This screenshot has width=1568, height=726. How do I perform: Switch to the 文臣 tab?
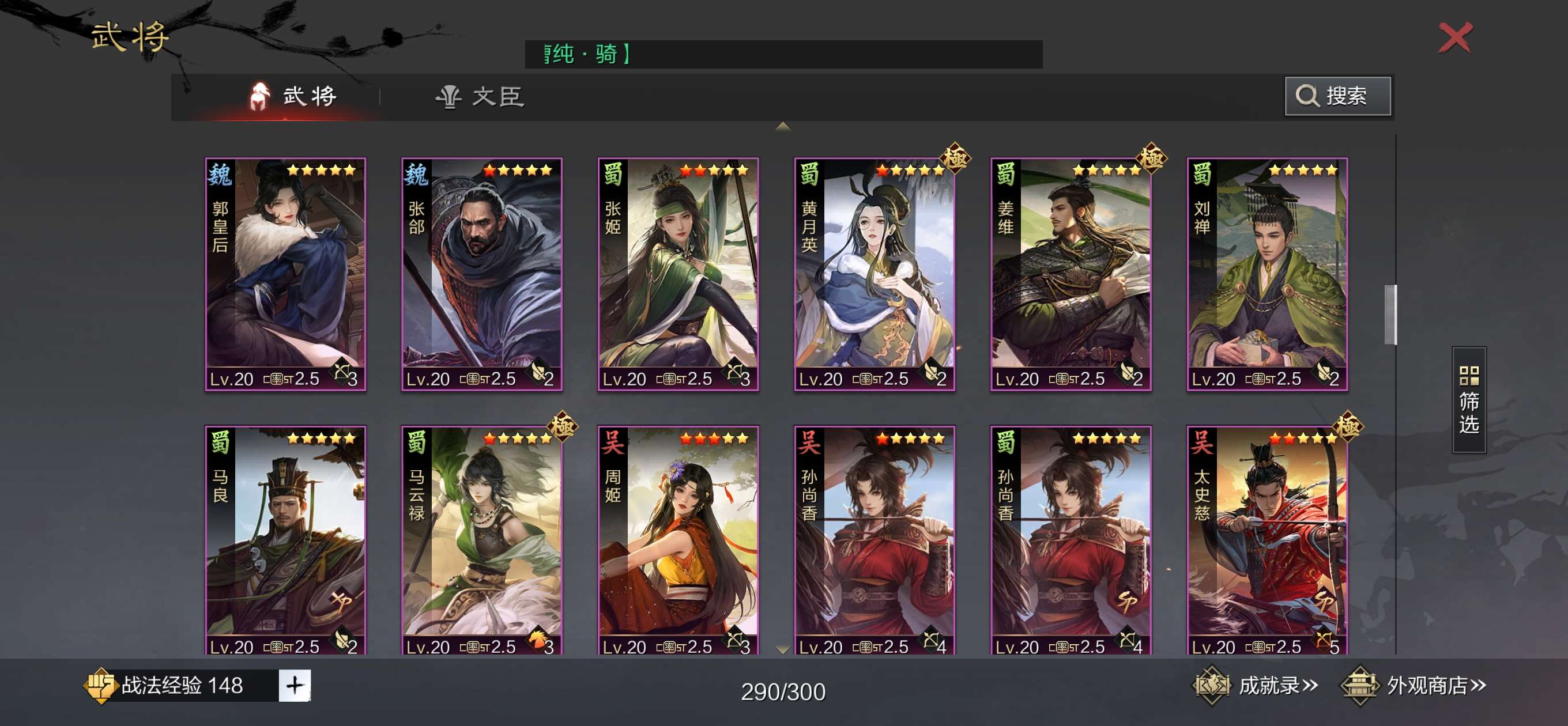coord(481,97)
